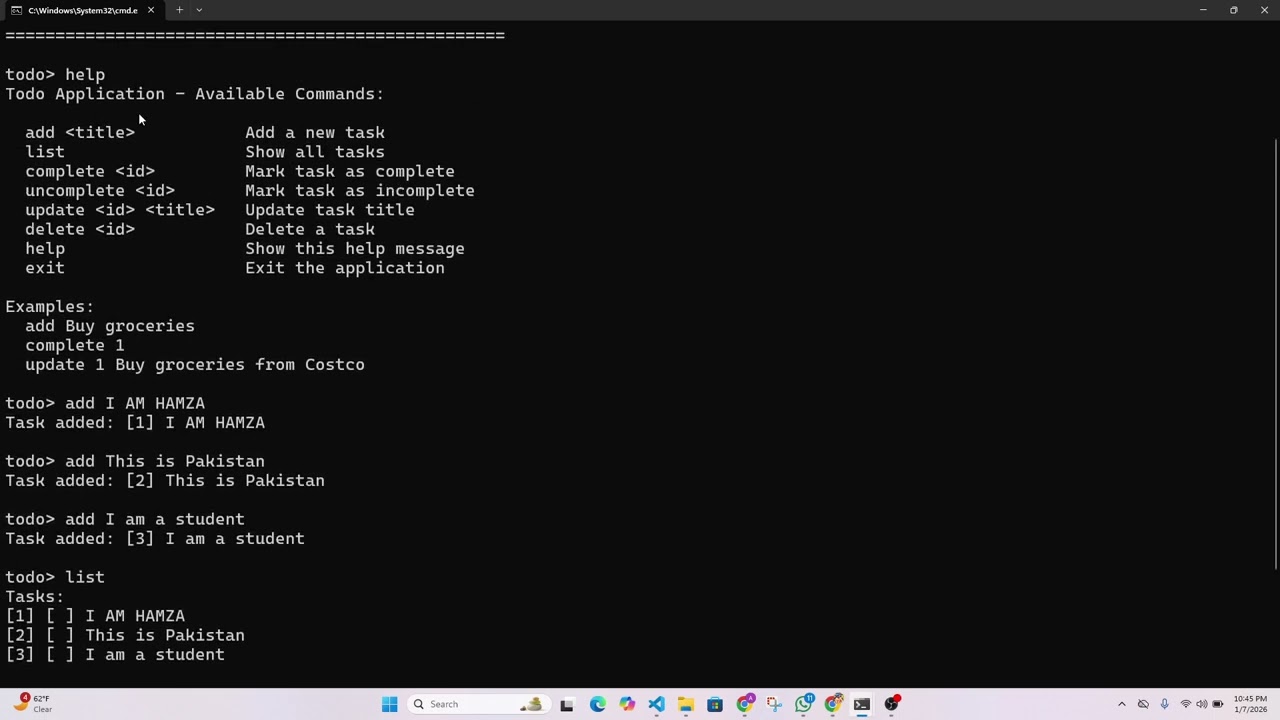This screenshot has height=720, width=1280.
Task: Open the Windows Start menu
Action: (389, 704)
